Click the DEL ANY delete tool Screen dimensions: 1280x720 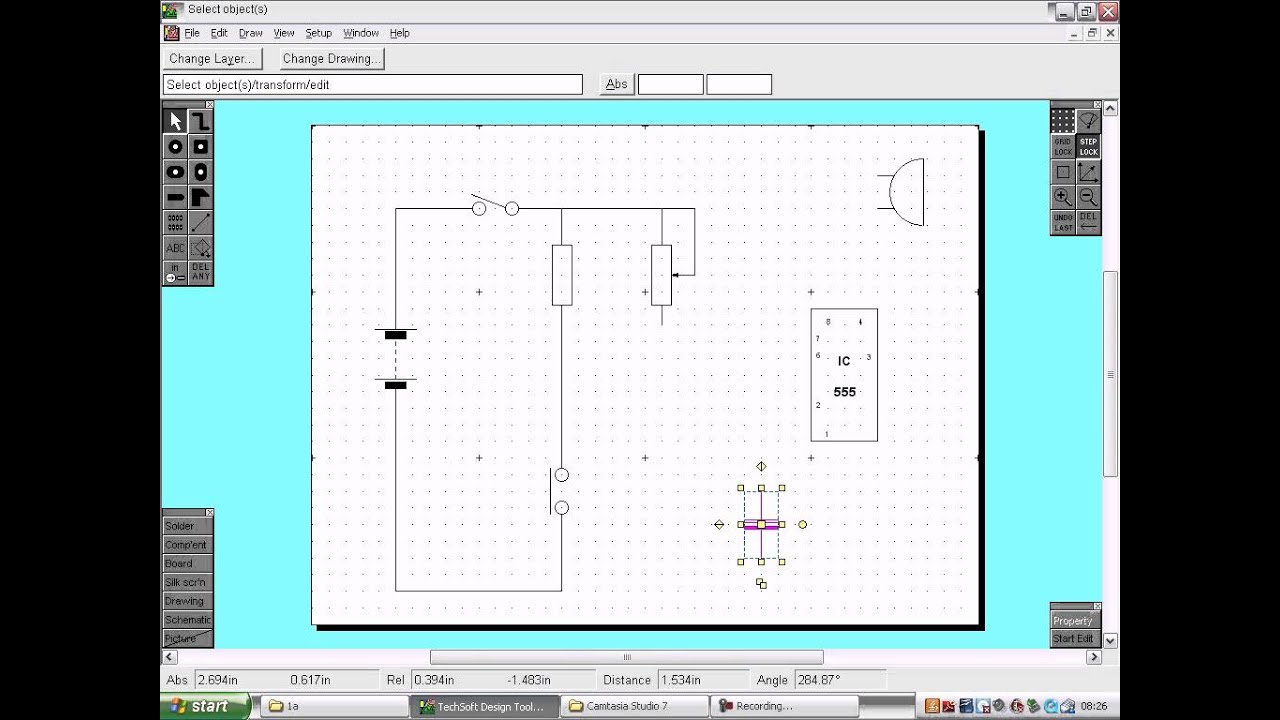pos(200,272)
